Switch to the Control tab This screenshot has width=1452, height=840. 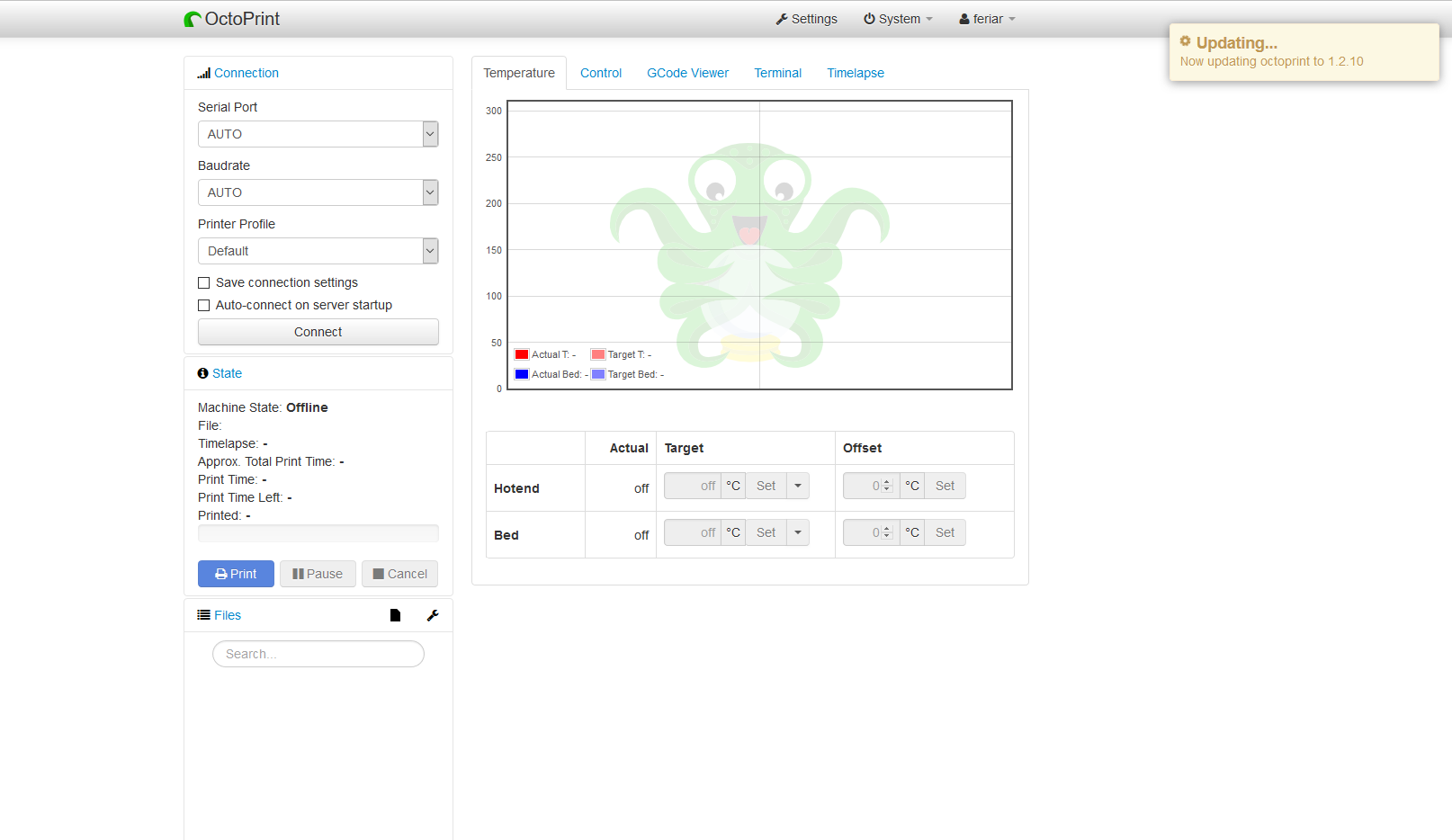pos(601,73)
